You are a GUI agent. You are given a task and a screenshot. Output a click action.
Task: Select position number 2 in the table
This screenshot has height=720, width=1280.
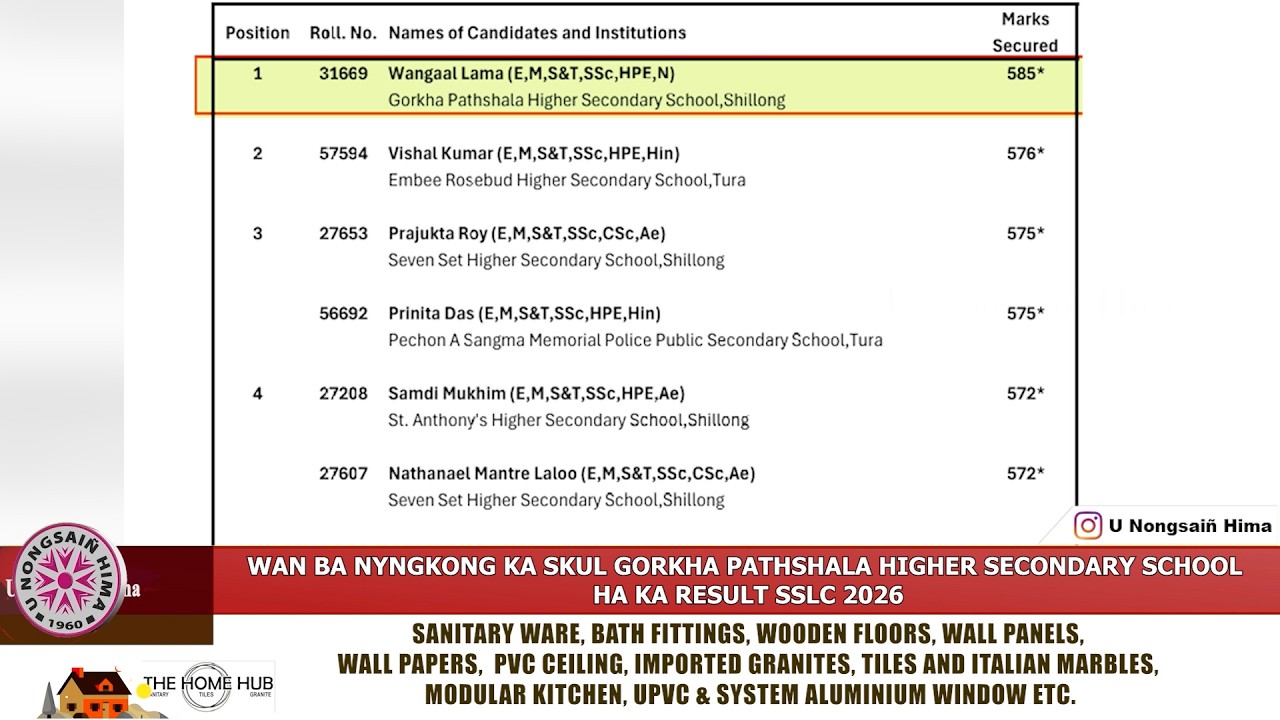coord(257,153)
